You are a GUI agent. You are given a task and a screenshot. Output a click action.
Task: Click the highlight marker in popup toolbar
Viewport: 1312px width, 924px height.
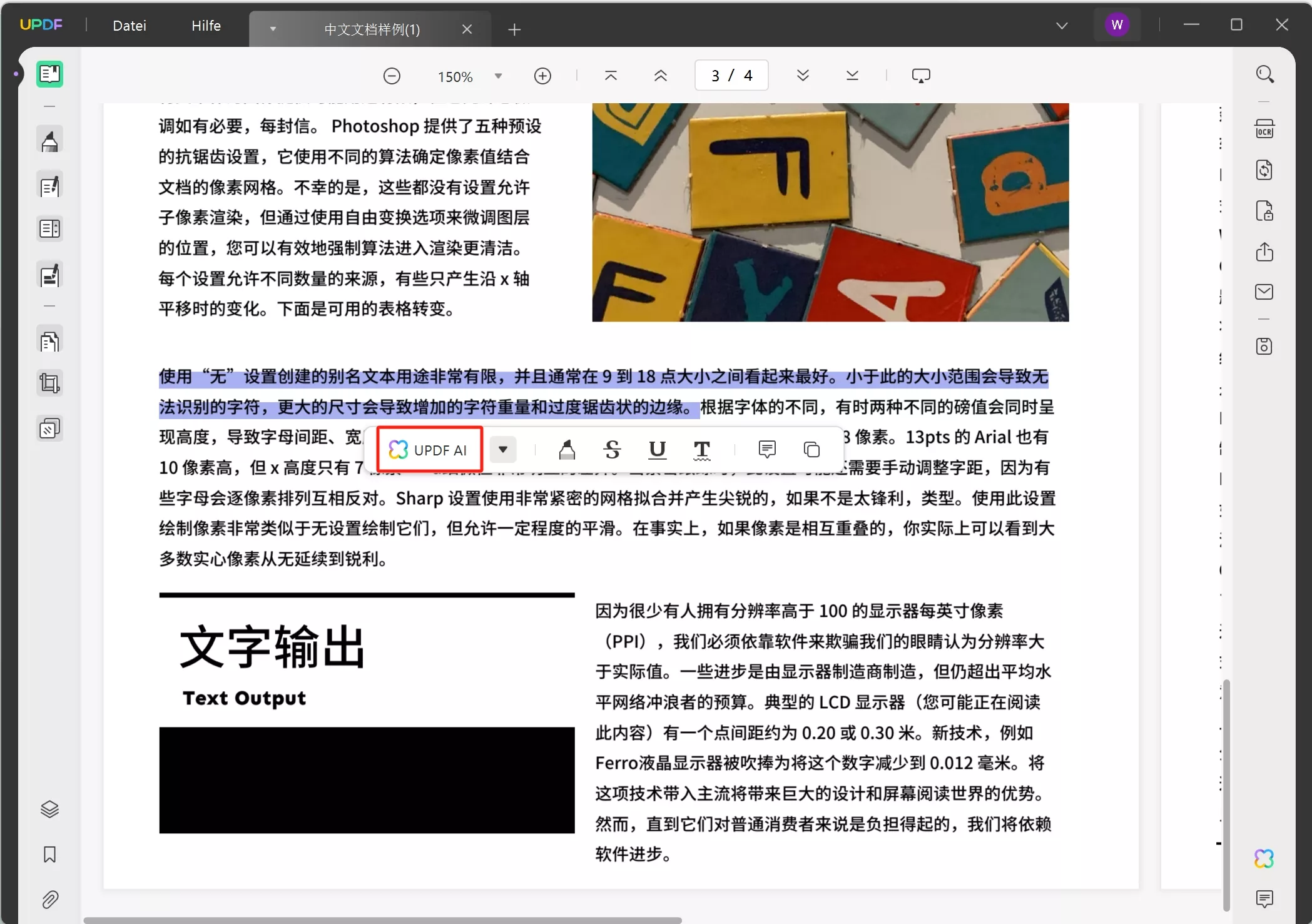coord(567,450)
